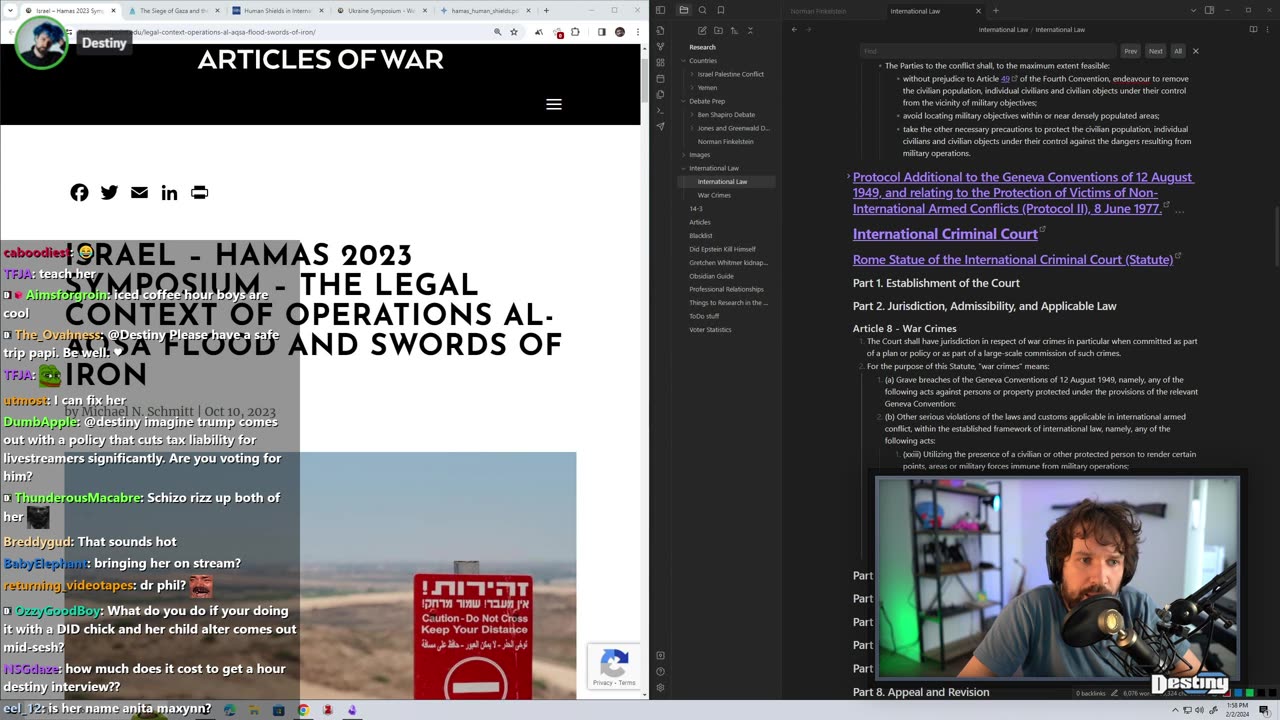
Task: Open the Obsidian bookmarks pane icon
Action: coord(720,10)
